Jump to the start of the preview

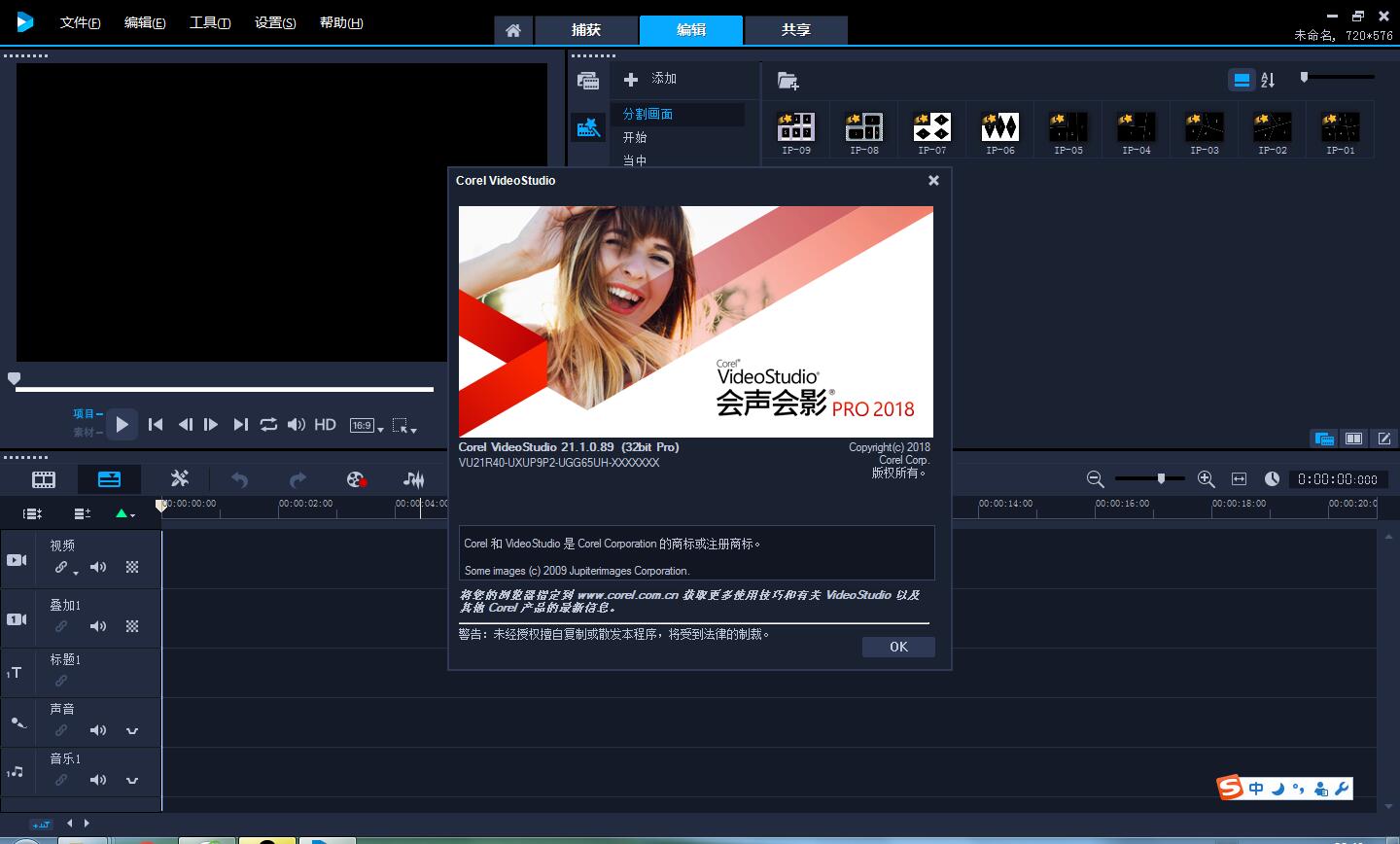tap(156, 424)
